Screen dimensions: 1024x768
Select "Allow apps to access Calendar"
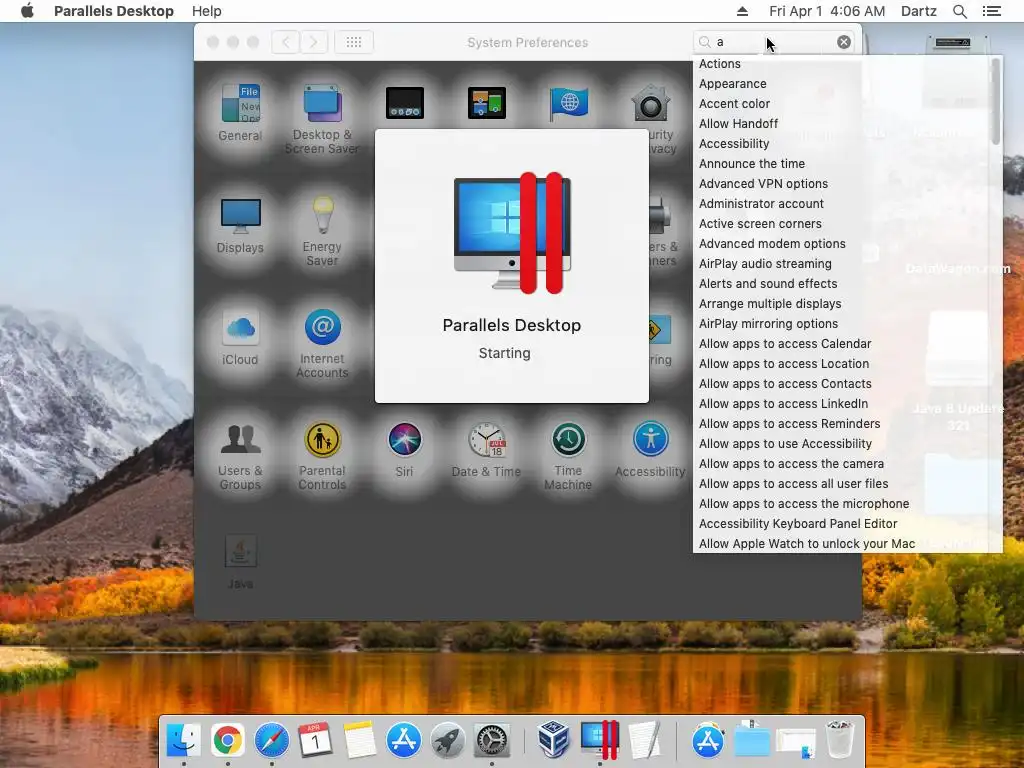click(x=785, y=344)
